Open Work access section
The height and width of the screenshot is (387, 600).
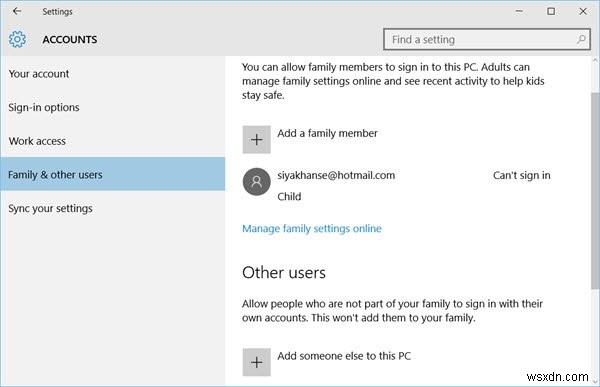tap(112, 141)
